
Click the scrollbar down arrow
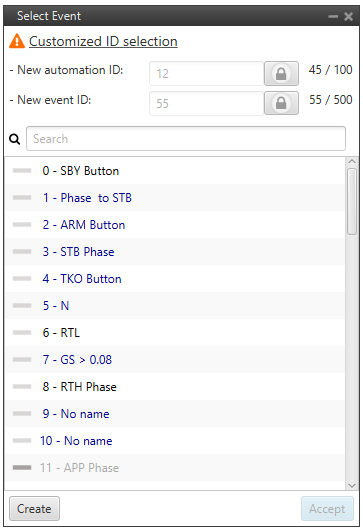[352, 486]
